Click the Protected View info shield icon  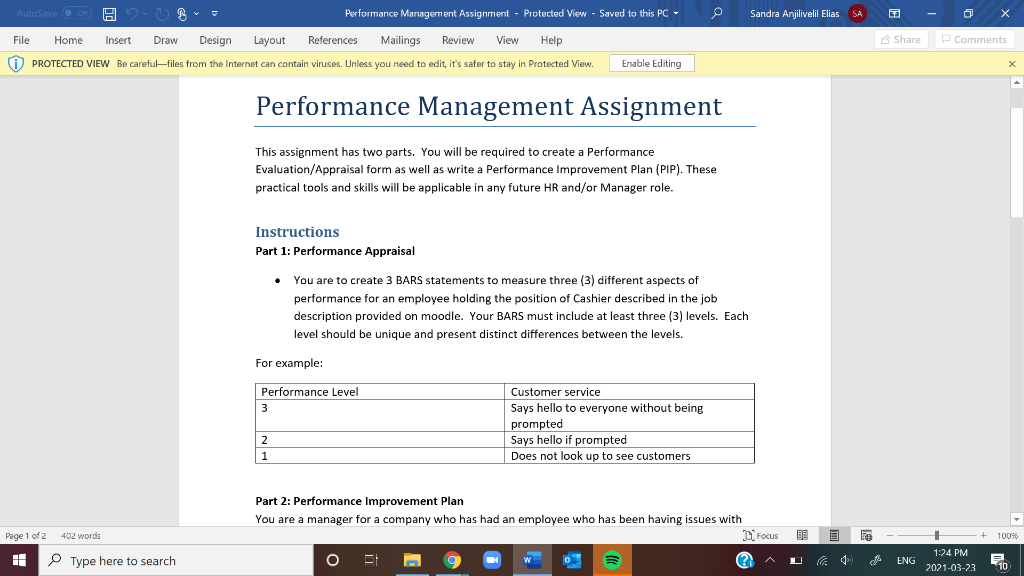(x=16, y=62)
